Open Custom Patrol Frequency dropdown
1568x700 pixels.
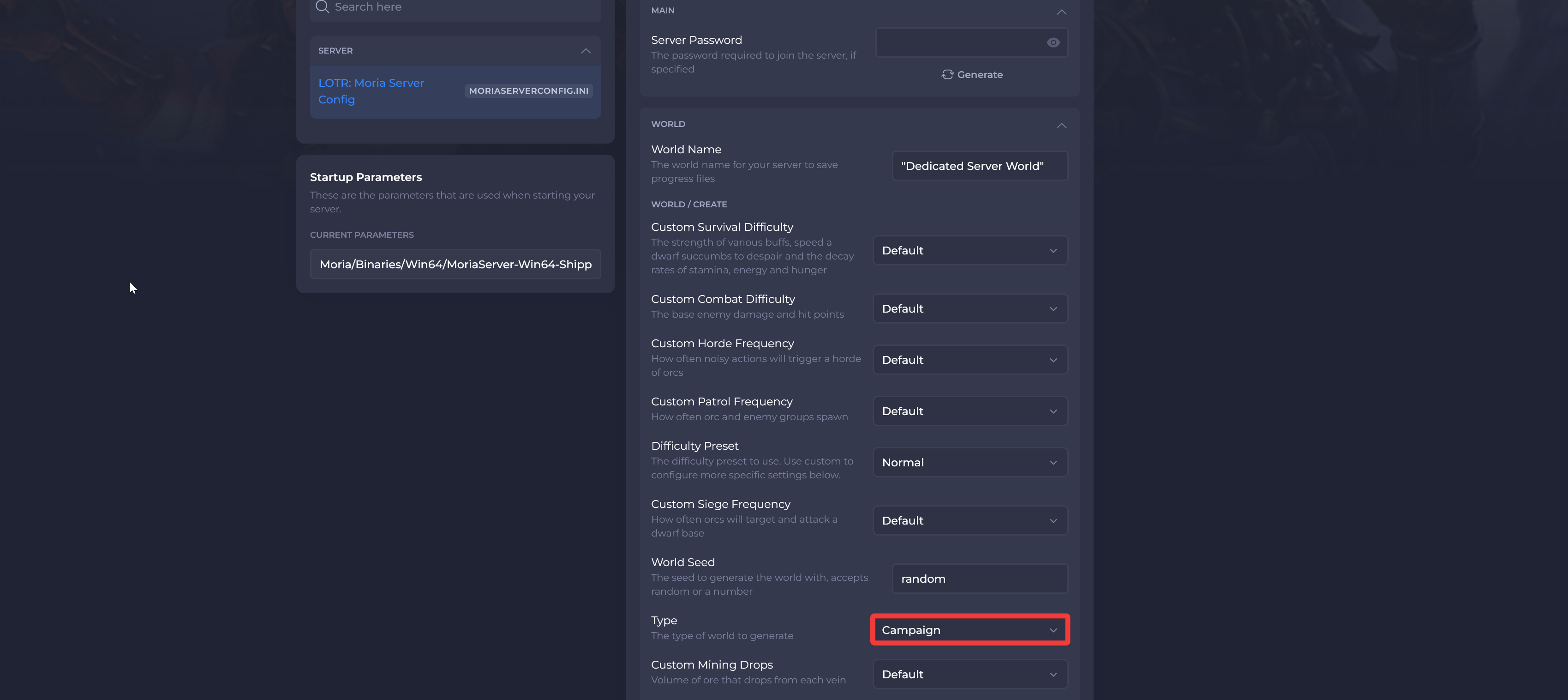tap(970, 411)
